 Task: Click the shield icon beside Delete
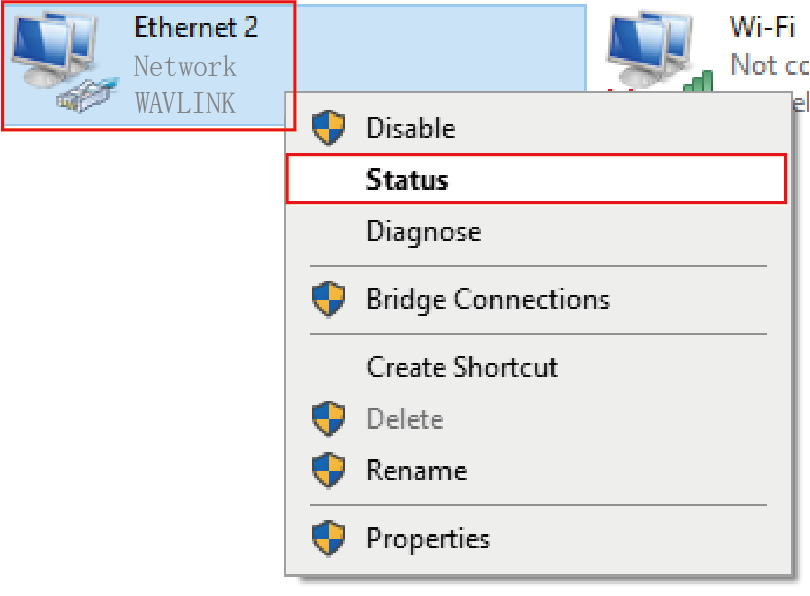pyautogui.click(x=329, y=419)
